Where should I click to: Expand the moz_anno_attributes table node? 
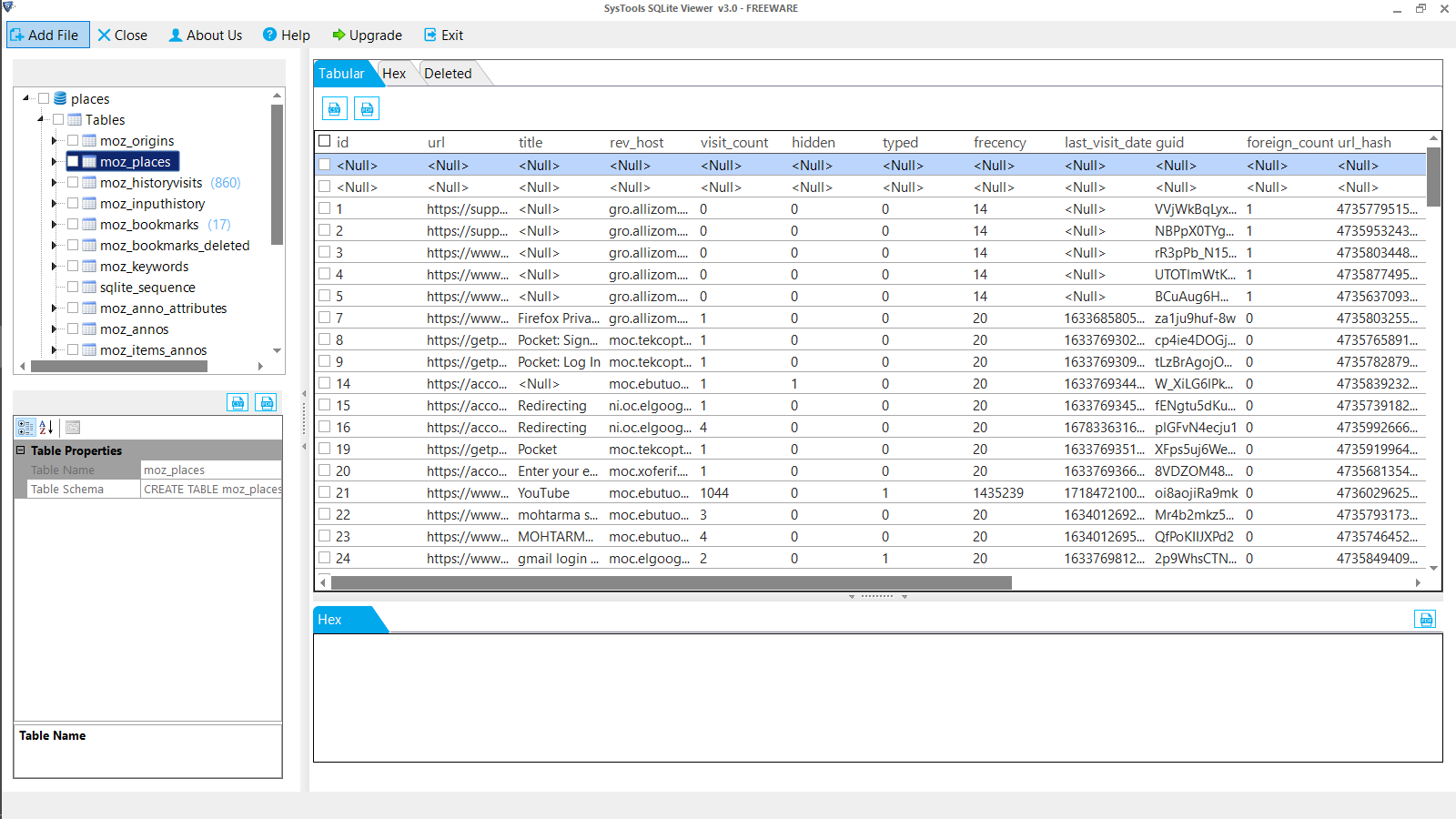coord(55,308)
